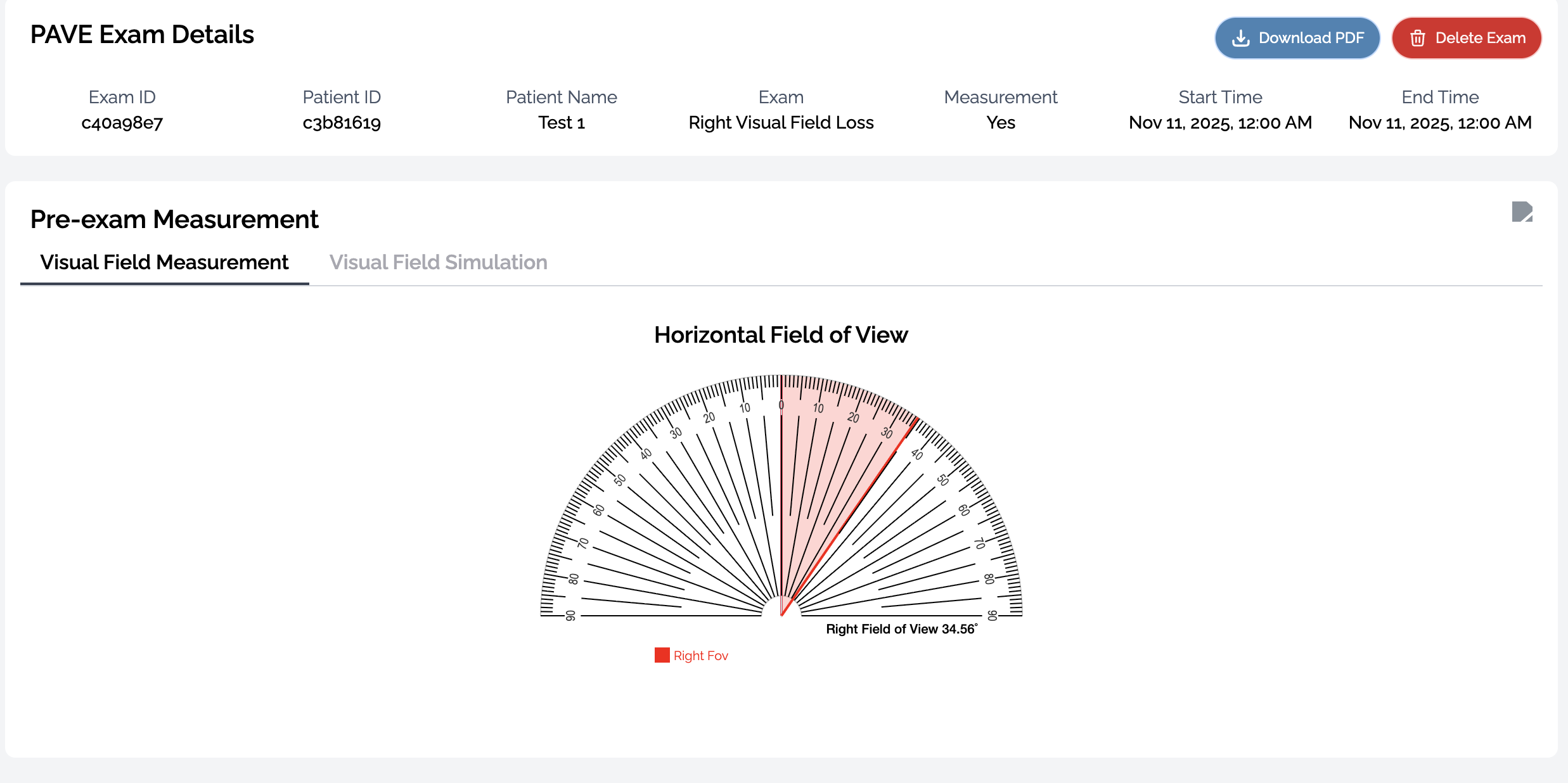Click the patient name Test 1

click(561, 122)
